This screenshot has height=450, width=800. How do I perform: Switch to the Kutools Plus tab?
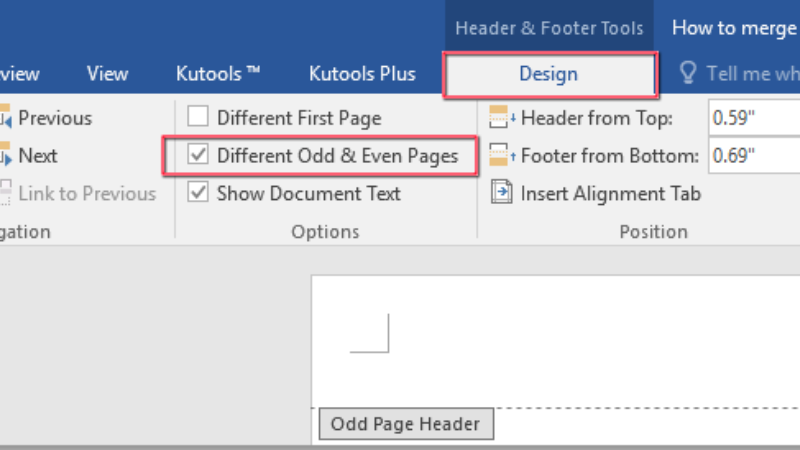coord(362,74)
